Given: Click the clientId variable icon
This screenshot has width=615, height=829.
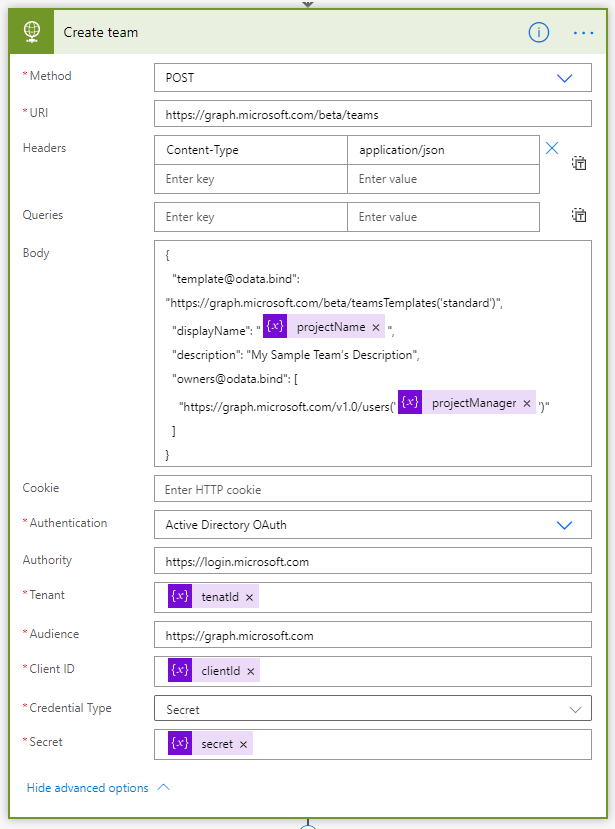Looking at the screenshot, I should coord(180,670).
